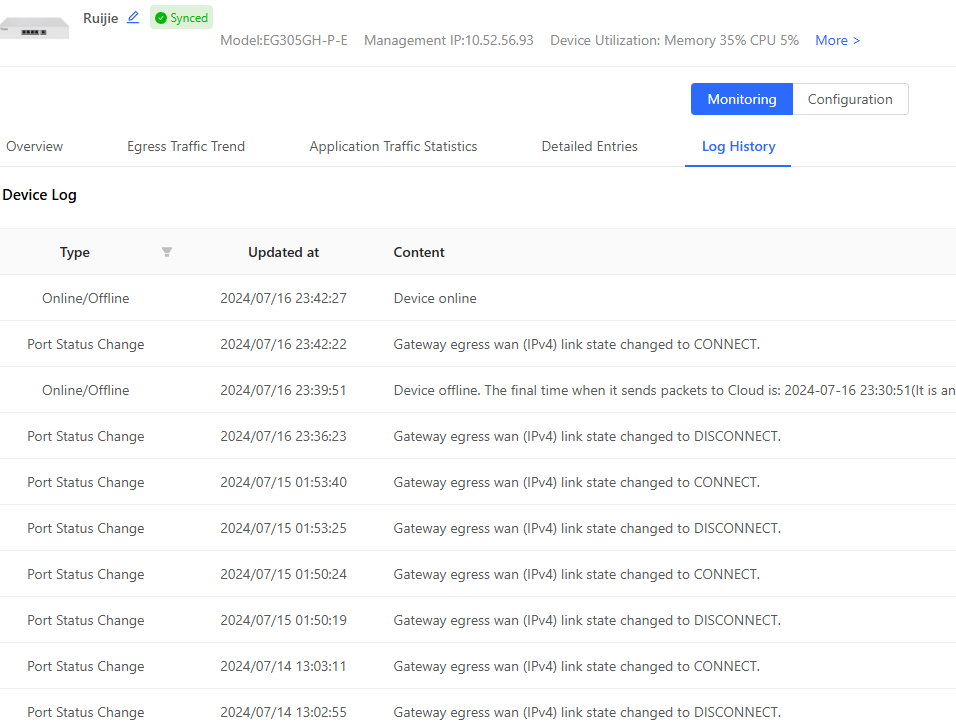Viewport: 956px width, 722px height.
Task: Switch to the Monitoring view
Action: (741, 99)
